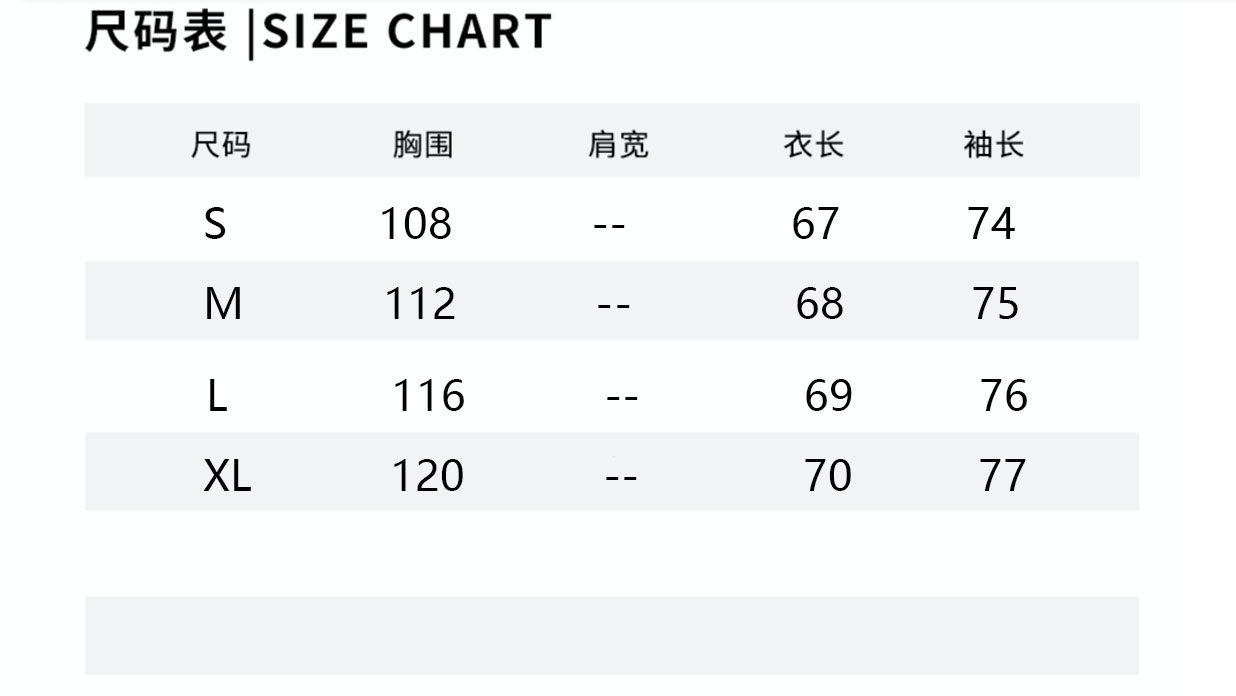This screenshot has width=1236, height=696.
Task: Select the L size row label
Action: pos(218,397)
